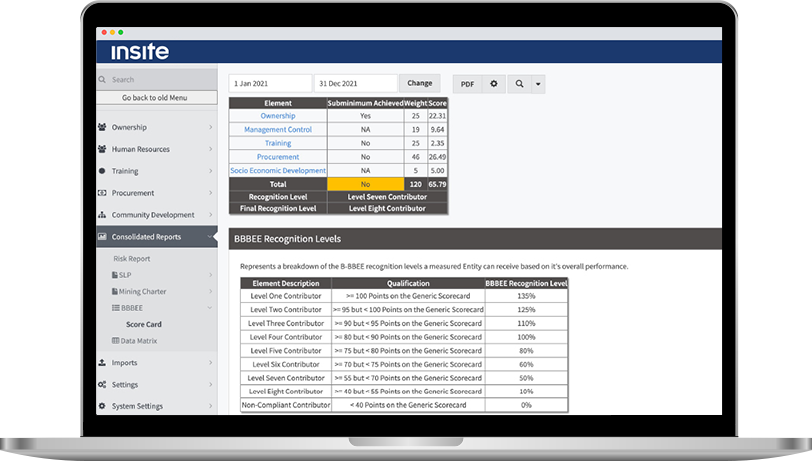Screen dimensions: 812x461
Task: Open the Socio Economic Development link
Action: (278, 171)
